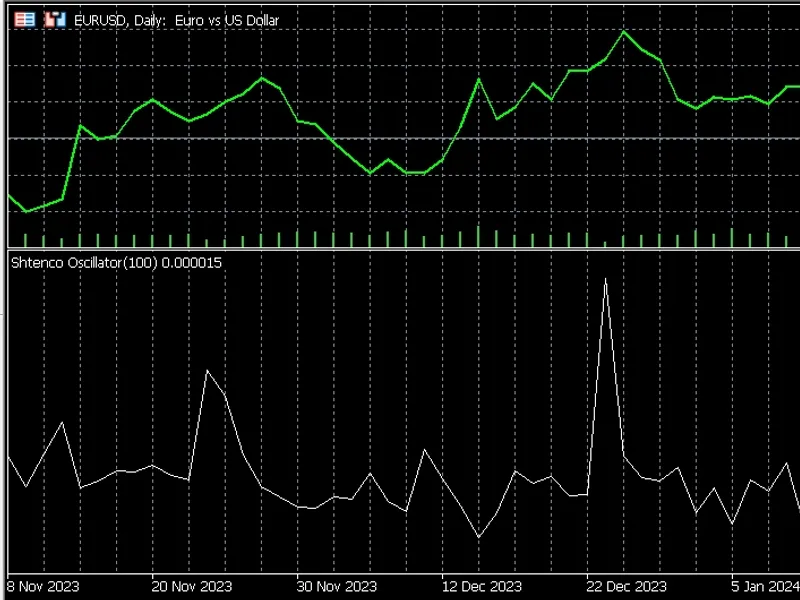Click the 12 Dec 2023 date label
The image size is (800, 600).
[482, 586]
